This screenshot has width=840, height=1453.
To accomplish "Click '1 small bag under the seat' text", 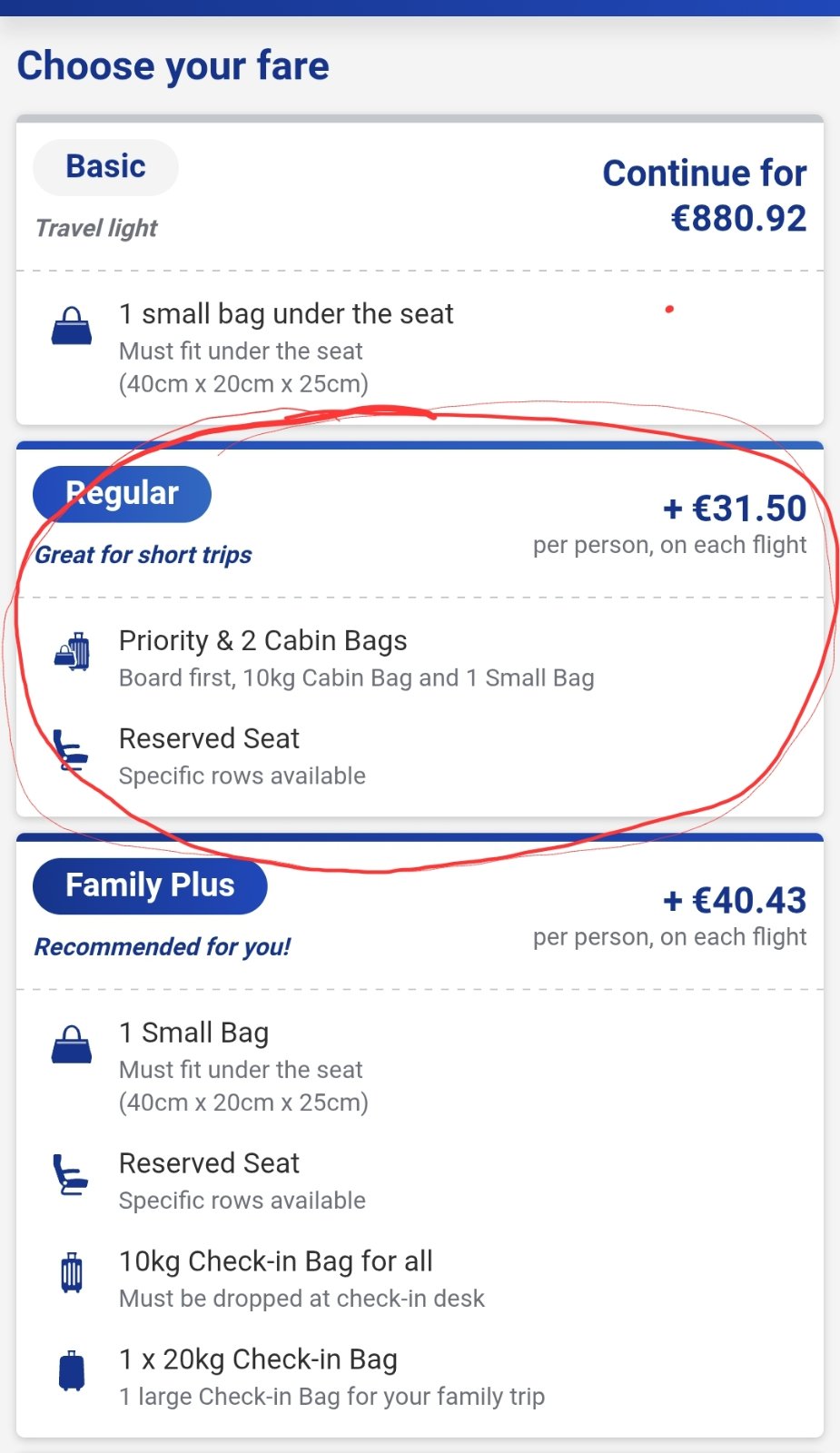I will (286, 314).
